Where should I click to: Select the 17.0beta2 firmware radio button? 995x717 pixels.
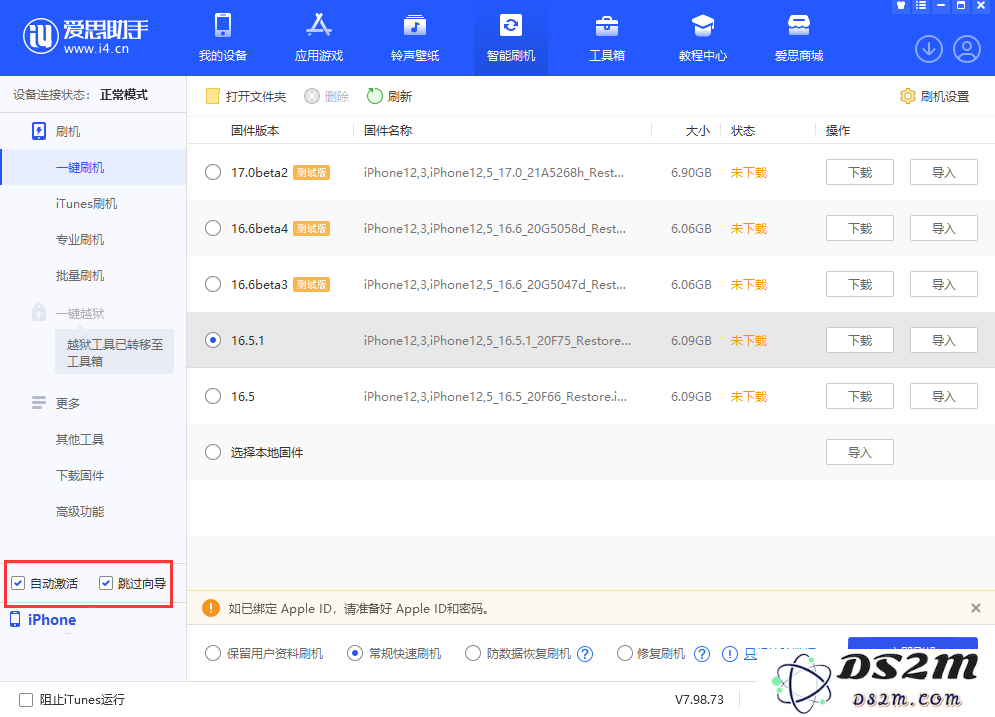pos(213,172)
